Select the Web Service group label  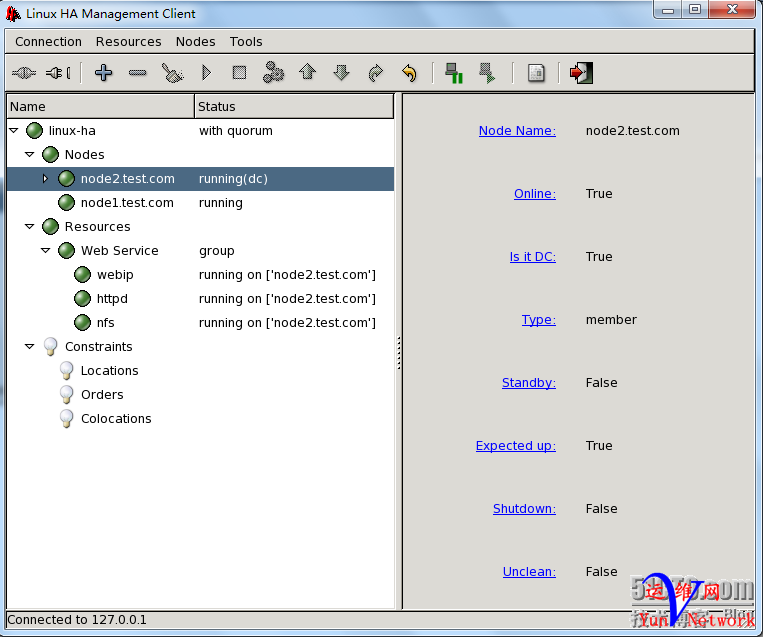point(120,251)
